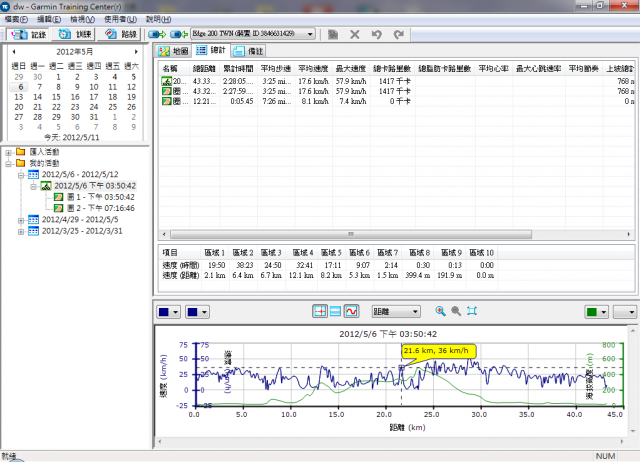
Task: Select May 11 in the calendar
Action: (113, 87)
